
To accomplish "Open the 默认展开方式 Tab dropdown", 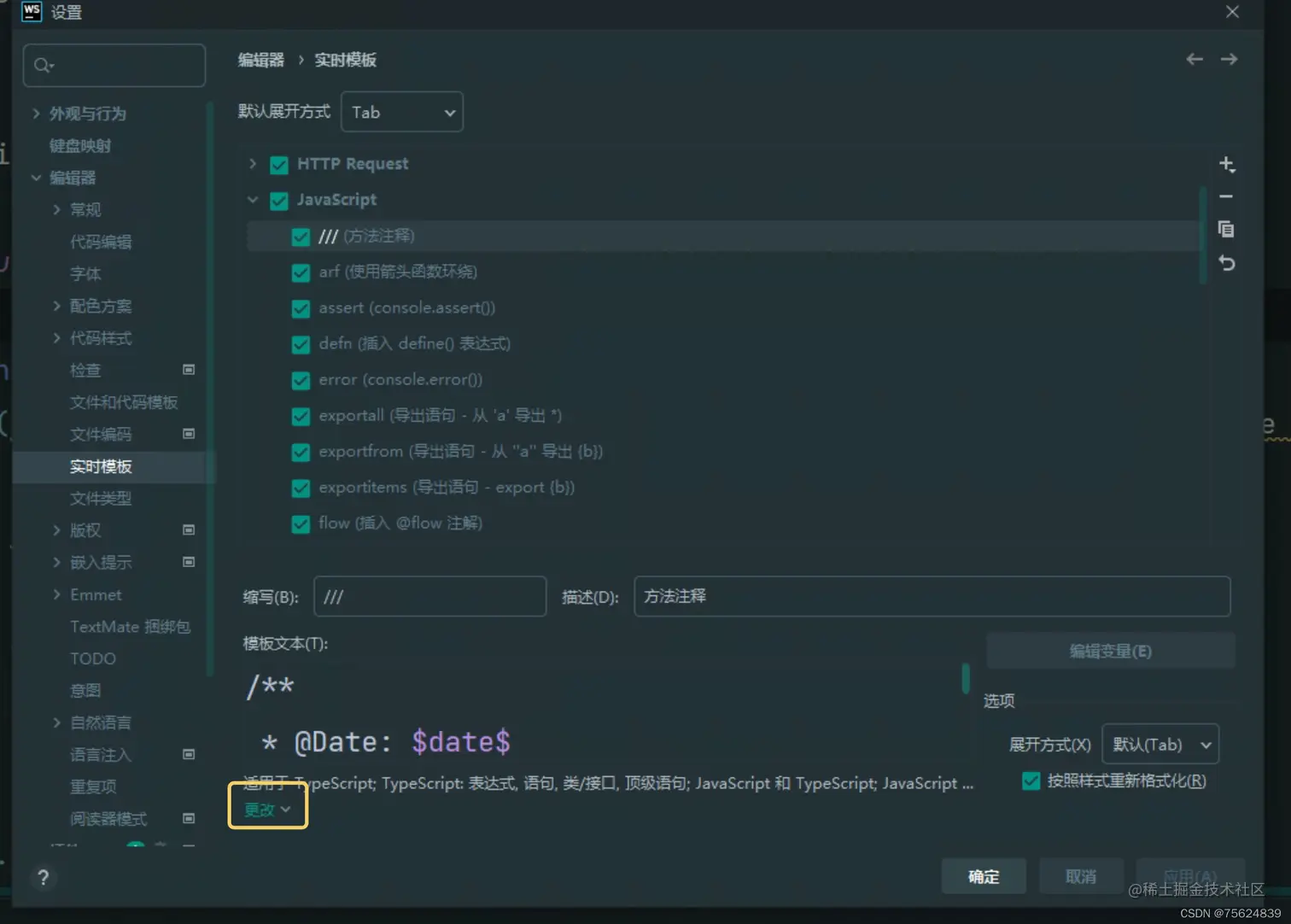I will tap(402, 112).
